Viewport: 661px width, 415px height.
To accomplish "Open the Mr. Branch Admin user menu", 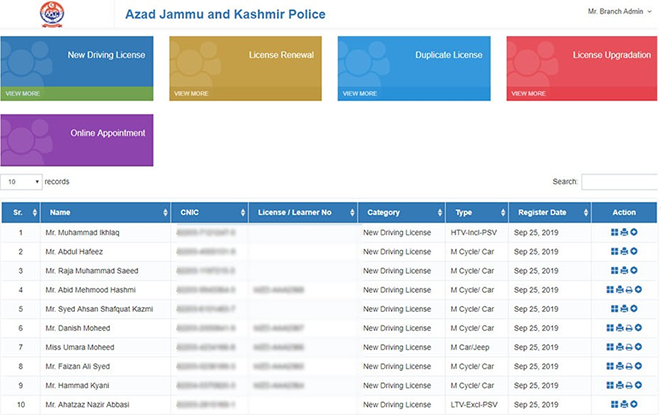I will (x=619, y=11).
